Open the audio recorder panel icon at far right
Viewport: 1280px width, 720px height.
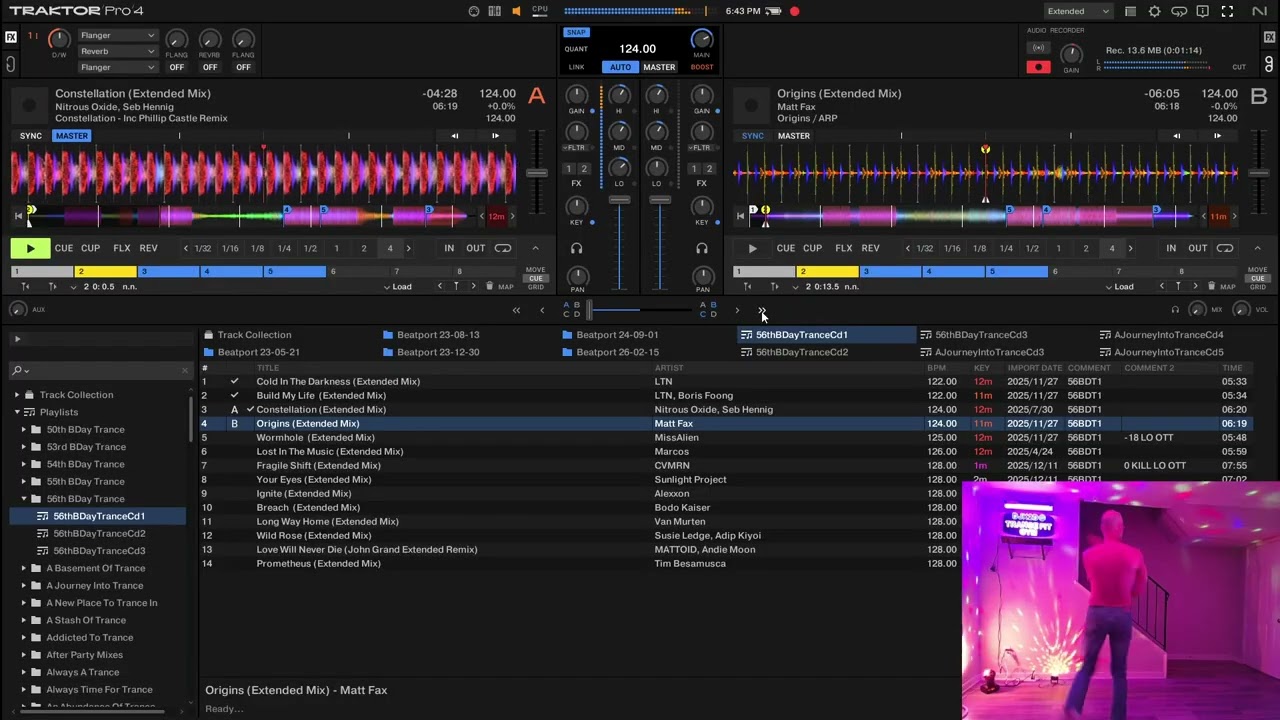coord(1269,63)
